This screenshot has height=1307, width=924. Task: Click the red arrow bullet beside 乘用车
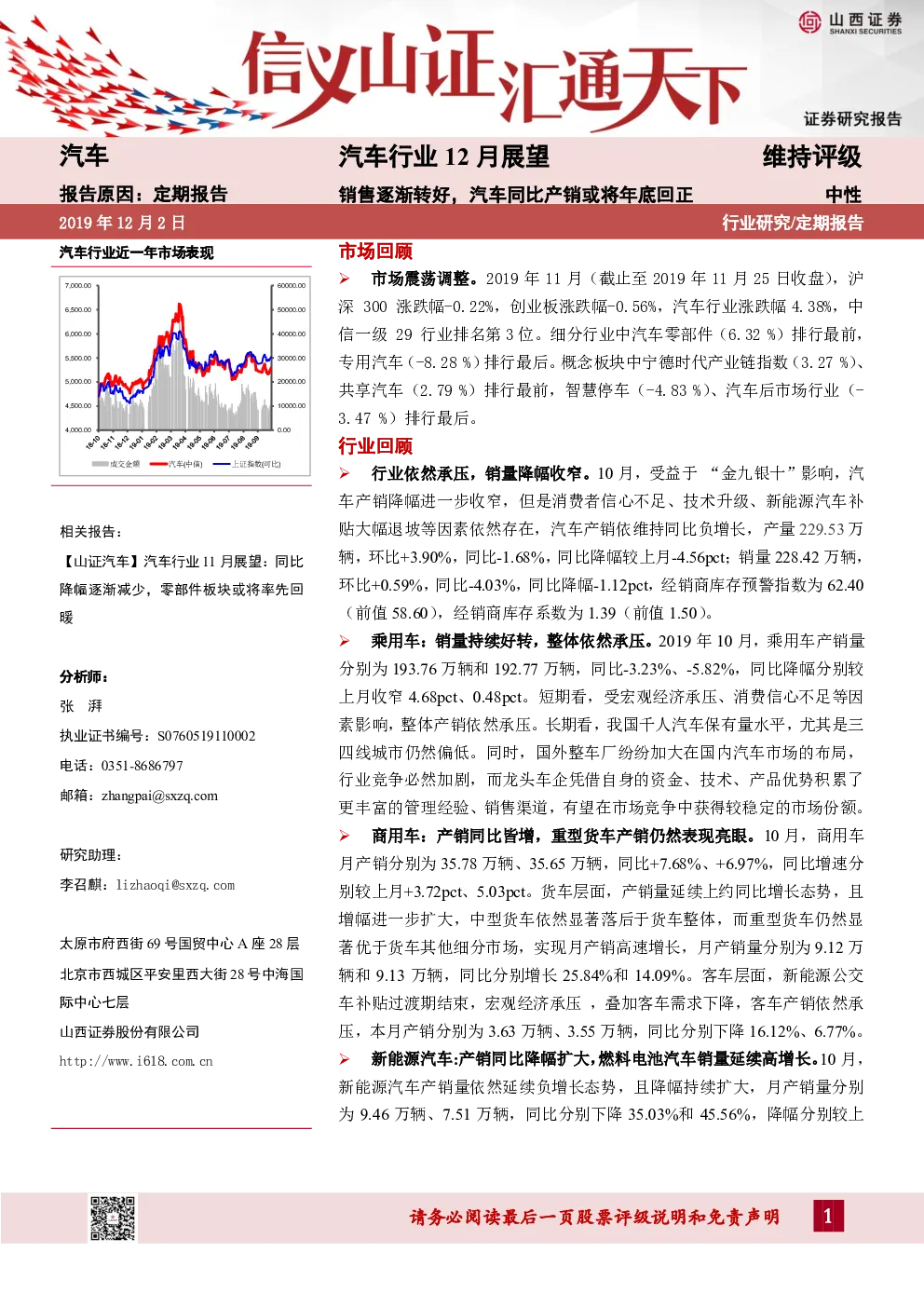[344, 641]
